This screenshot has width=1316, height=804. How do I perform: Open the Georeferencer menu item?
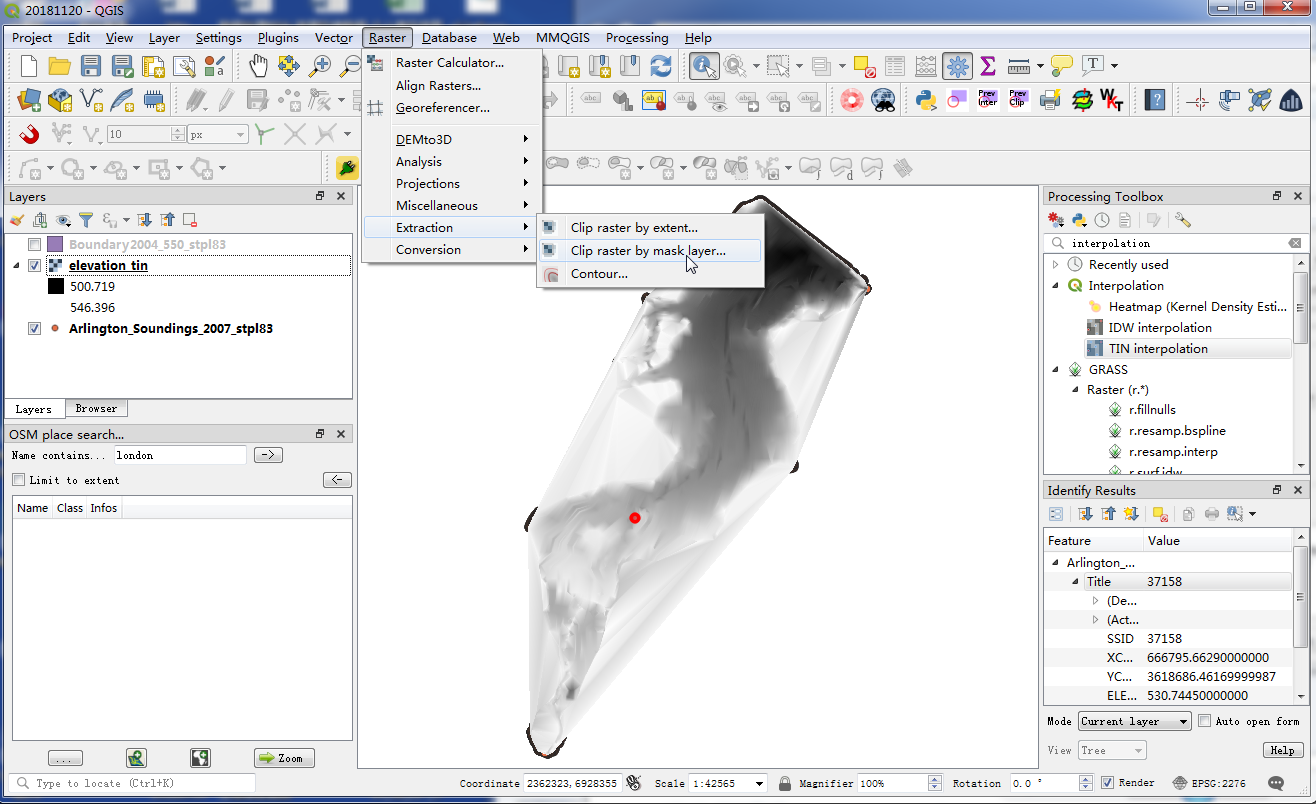(452, 108)
